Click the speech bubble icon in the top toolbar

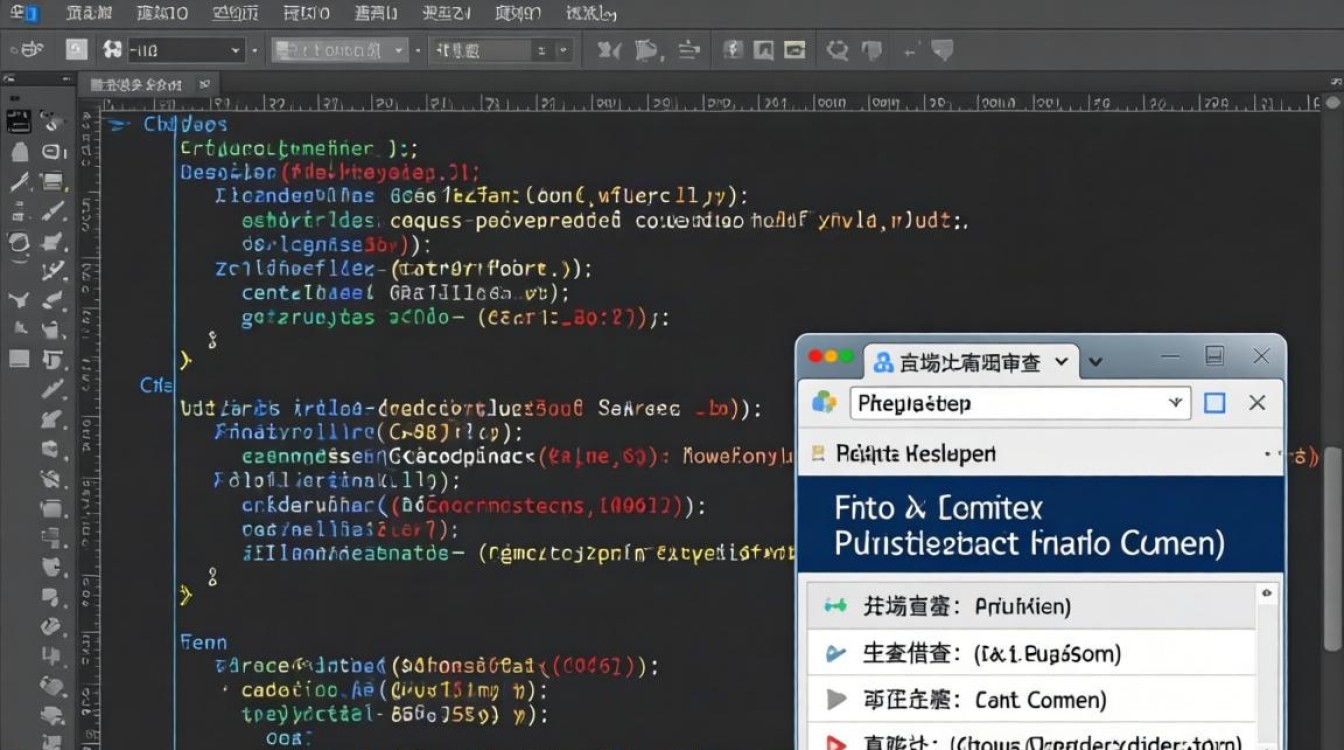[x=941, y=50]
